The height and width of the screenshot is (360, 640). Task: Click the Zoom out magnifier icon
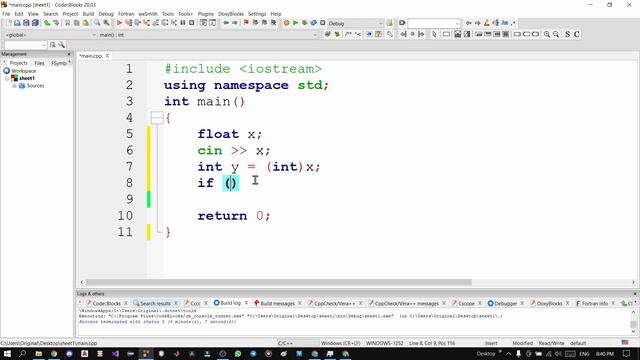pos(556,34)
